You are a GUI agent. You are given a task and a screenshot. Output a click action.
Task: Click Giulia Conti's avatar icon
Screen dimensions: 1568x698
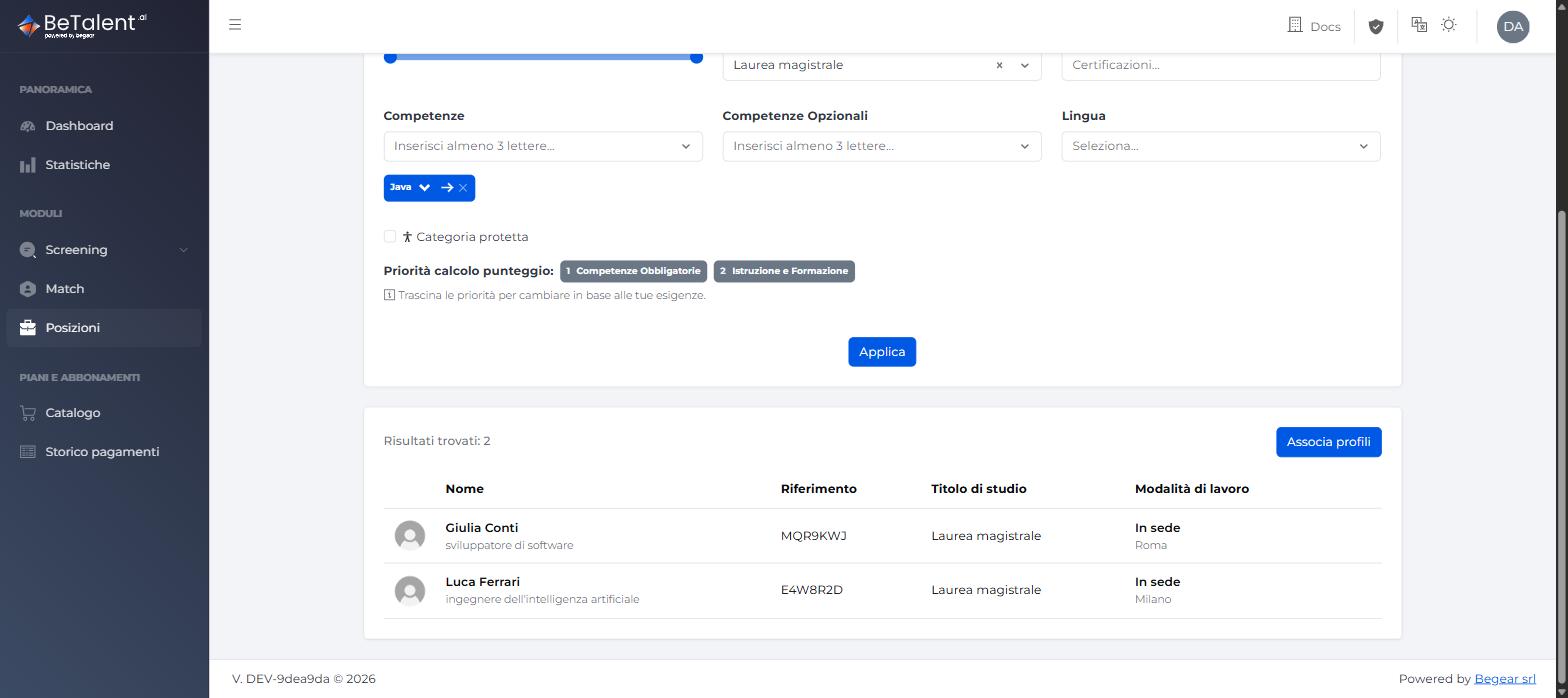pyautogui.click(x=410, y=536)
